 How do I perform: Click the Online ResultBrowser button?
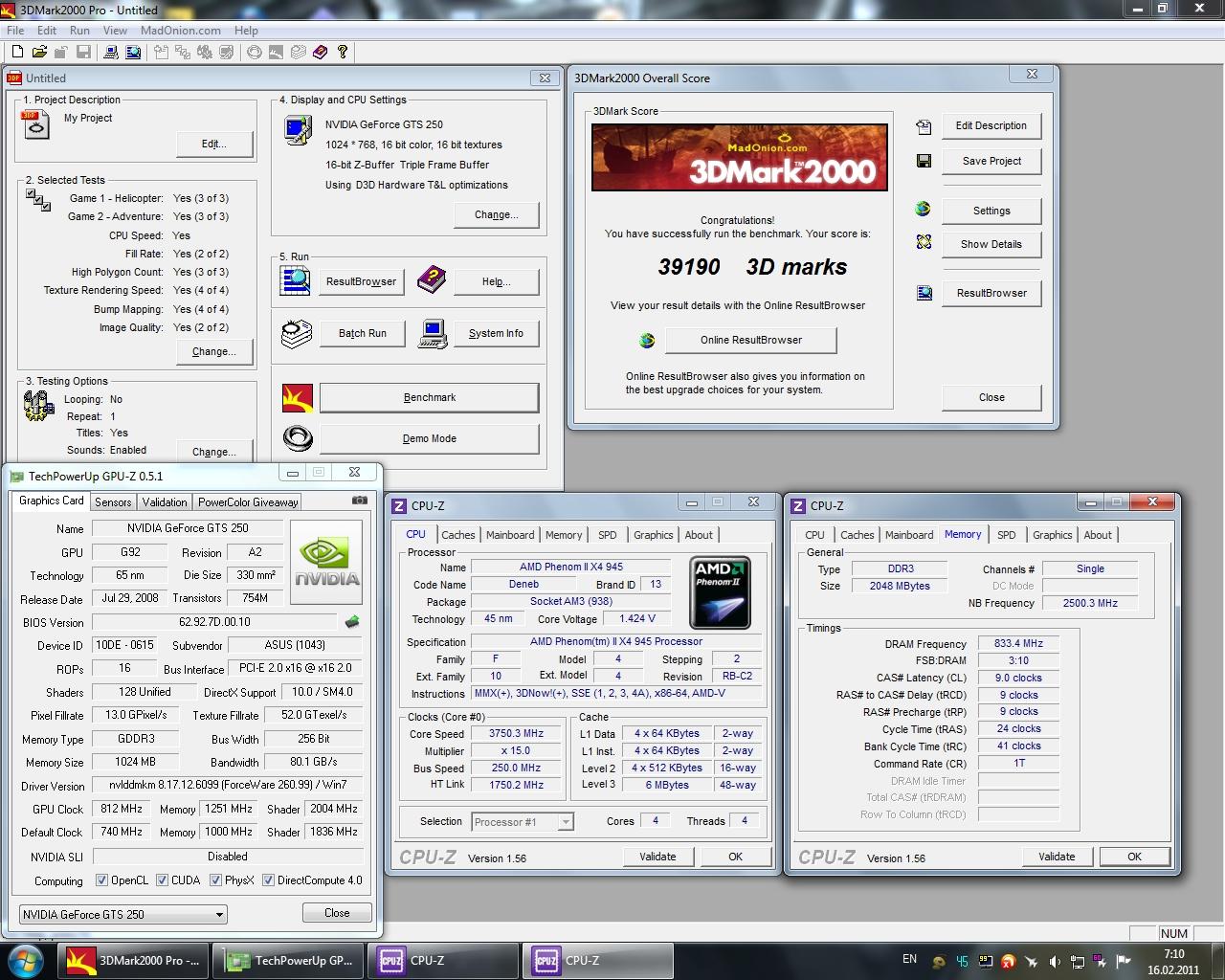tap(750, 340)
